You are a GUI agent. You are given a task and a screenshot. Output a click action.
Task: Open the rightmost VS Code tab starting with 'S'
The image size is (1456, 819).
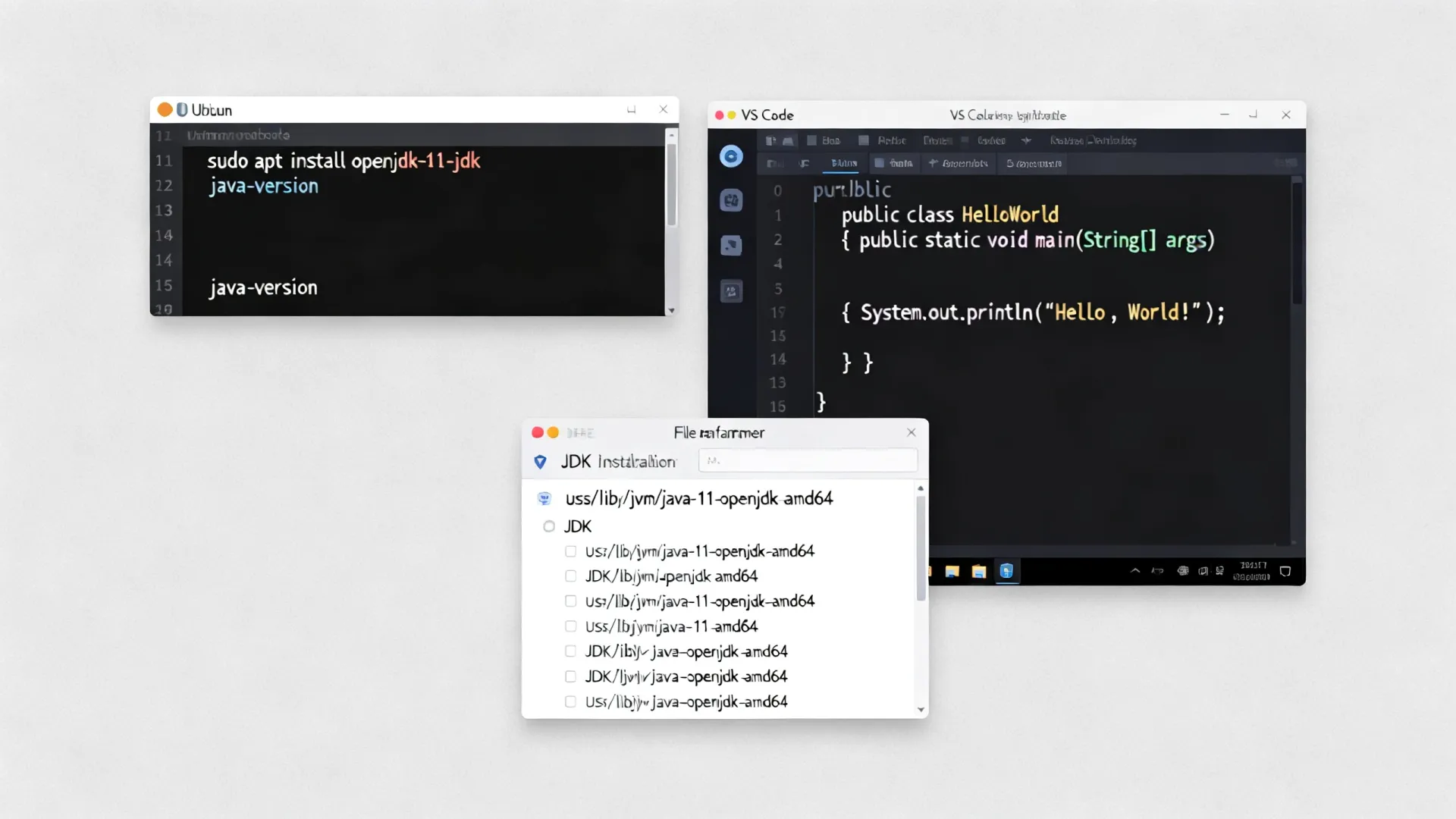pyautogui.click(x=1034, y=163)
